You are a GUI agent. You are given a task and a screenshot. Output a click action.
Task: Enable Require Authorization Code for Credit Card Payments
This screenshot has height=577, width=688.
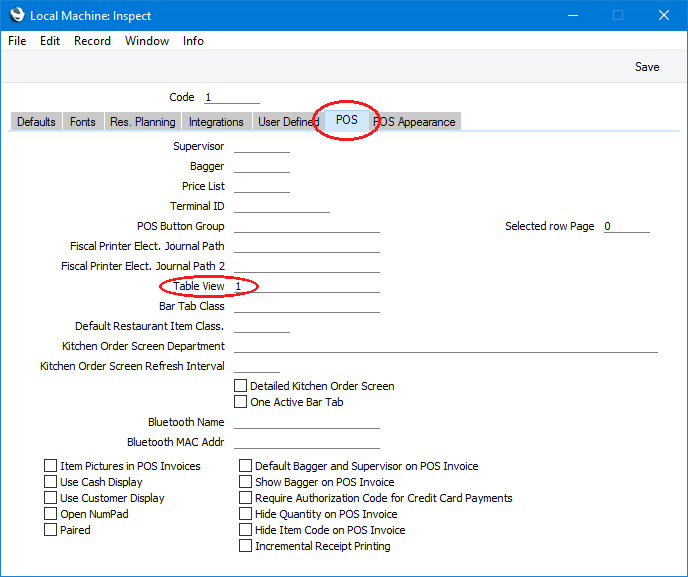[245, 498]
